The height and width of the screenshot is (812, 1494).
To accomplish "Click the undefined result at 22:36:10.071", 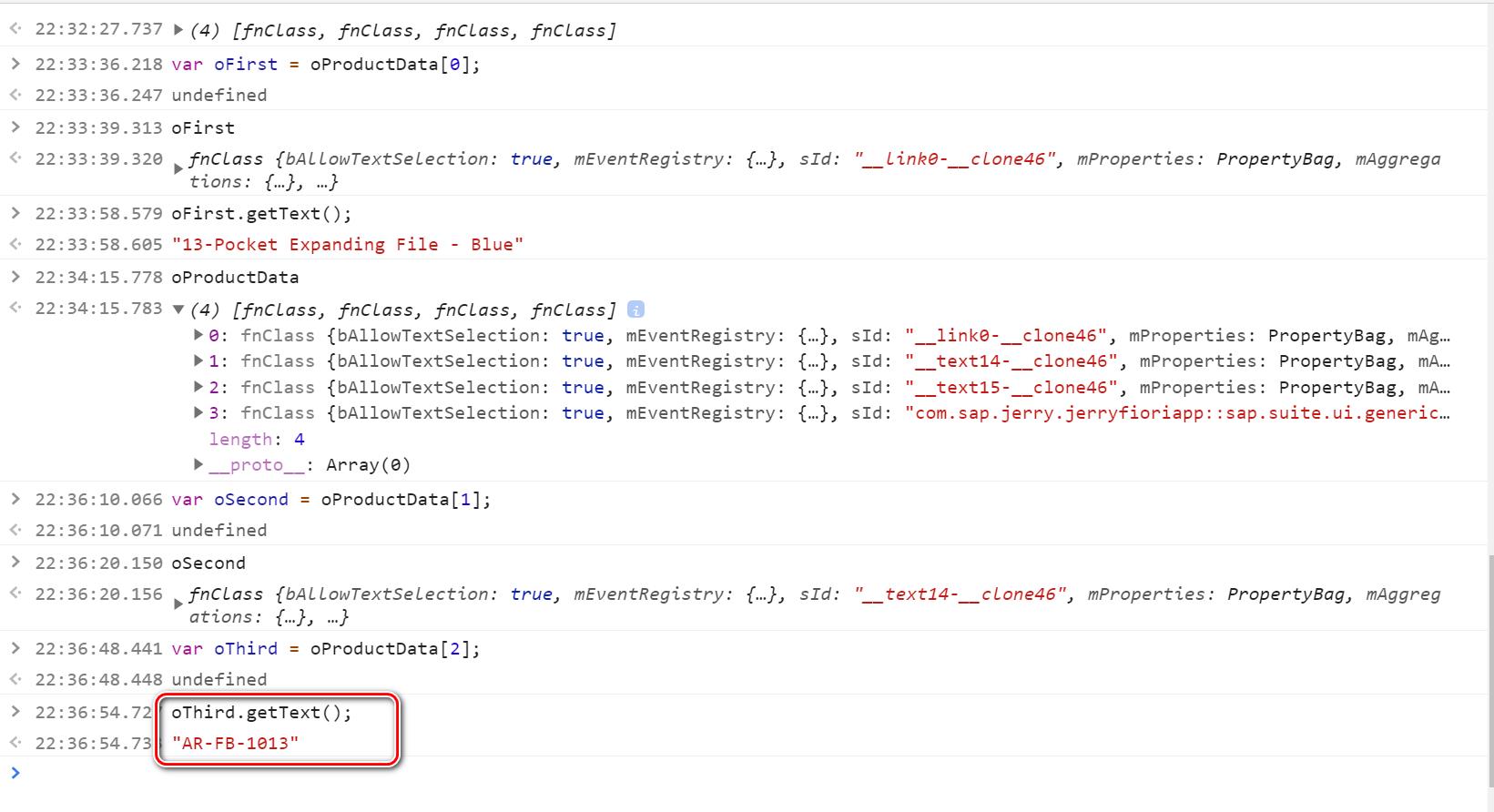I will (x=219, y=530).
